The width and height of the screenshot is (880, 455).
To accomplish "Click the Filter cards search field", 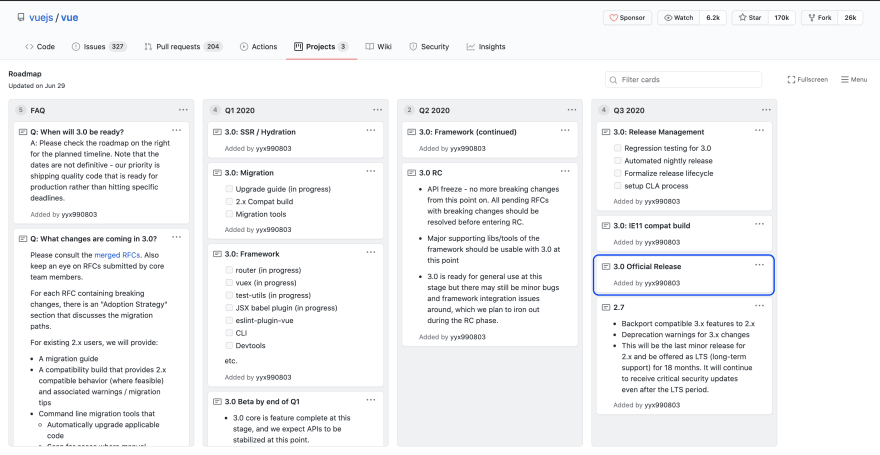I will click(689, 79).
